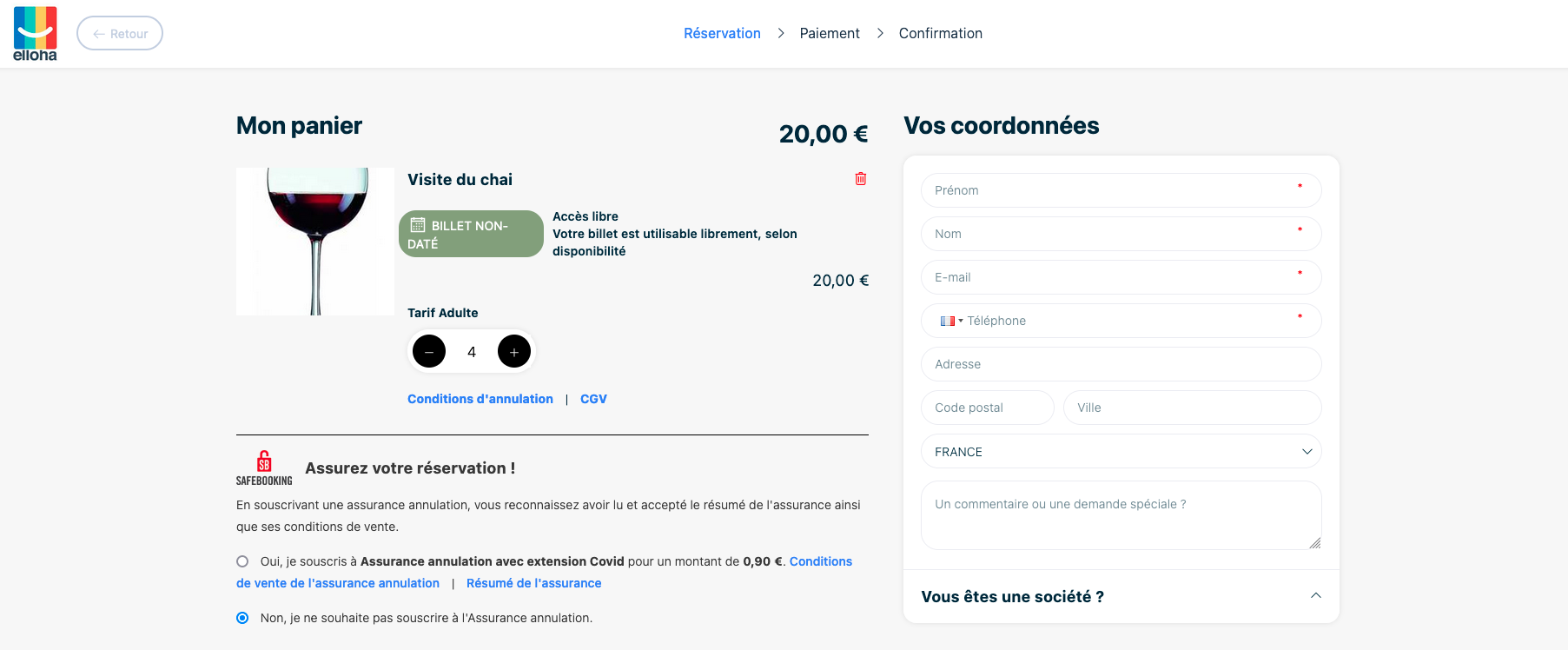Open the FRANCE country dropdown
This screenshot has height=650, width=1568.
click(x=1121, y=452)
